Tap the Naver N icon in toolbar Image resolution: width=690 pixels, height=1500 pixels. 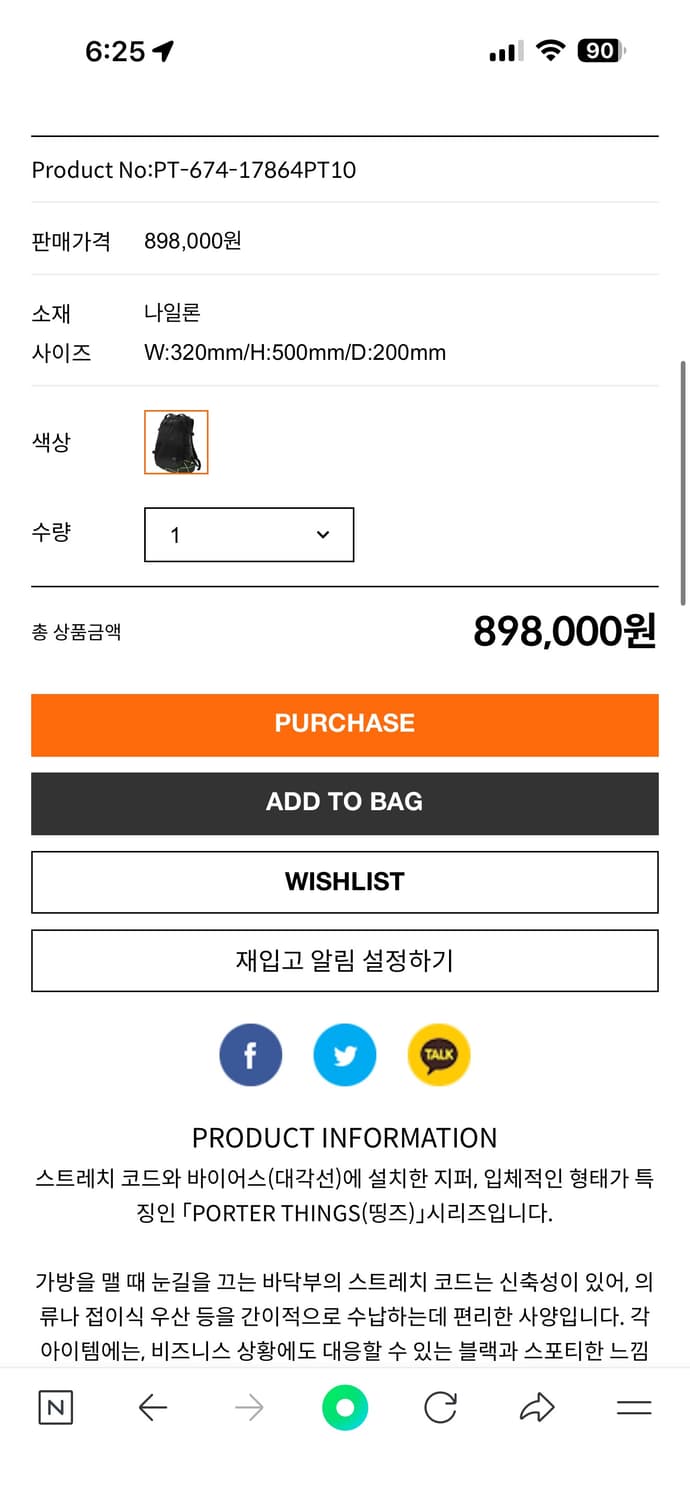click(55, 1407)
